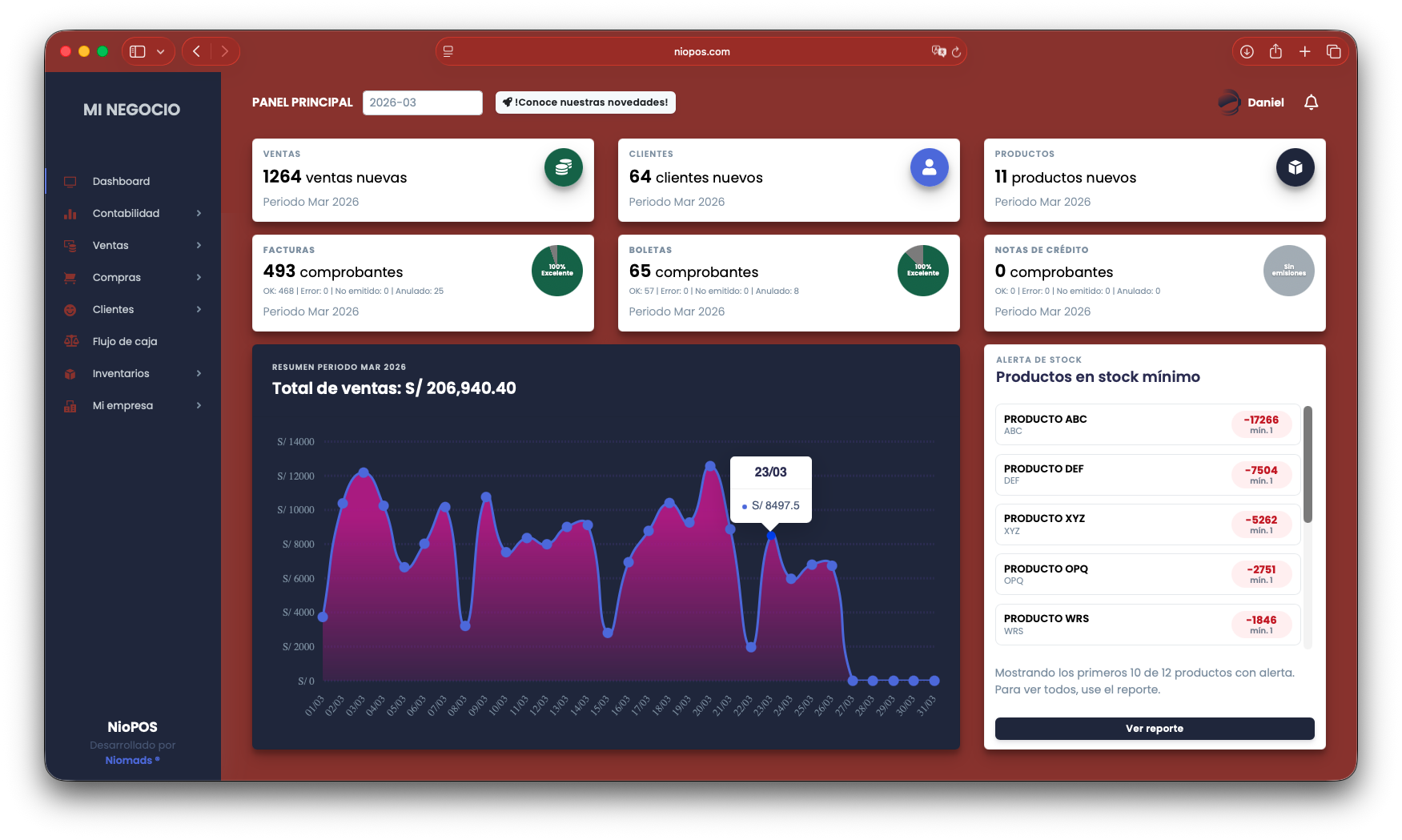Click the 2026-03 period input field
Screen dimensions: 1402x840
423,102
